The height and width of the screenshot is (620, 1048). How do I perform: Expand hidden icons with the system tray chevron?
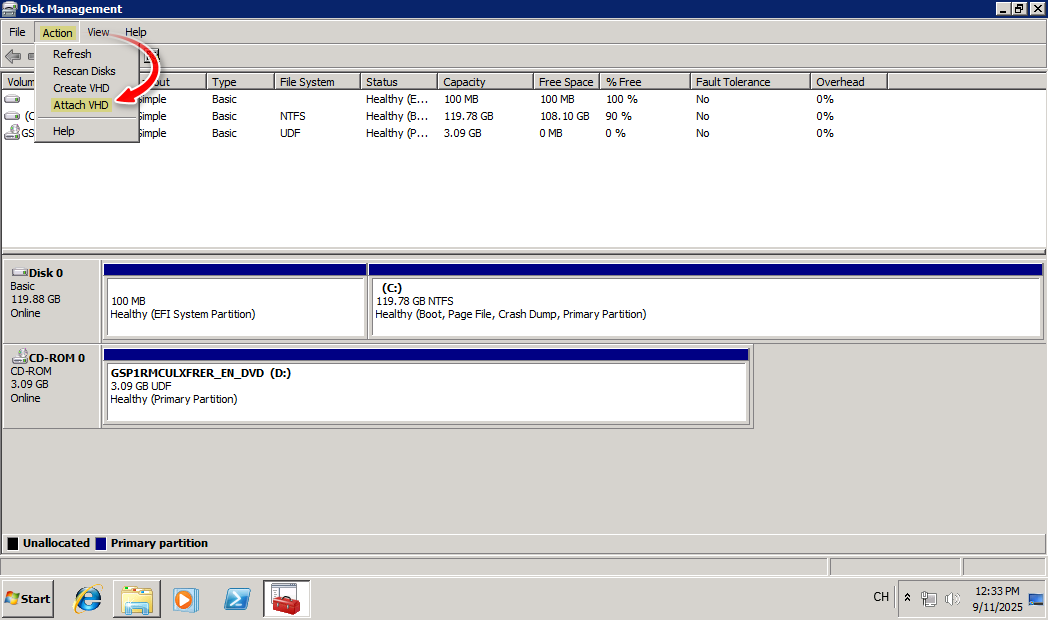pyautogui.click(x=908, y=598)
